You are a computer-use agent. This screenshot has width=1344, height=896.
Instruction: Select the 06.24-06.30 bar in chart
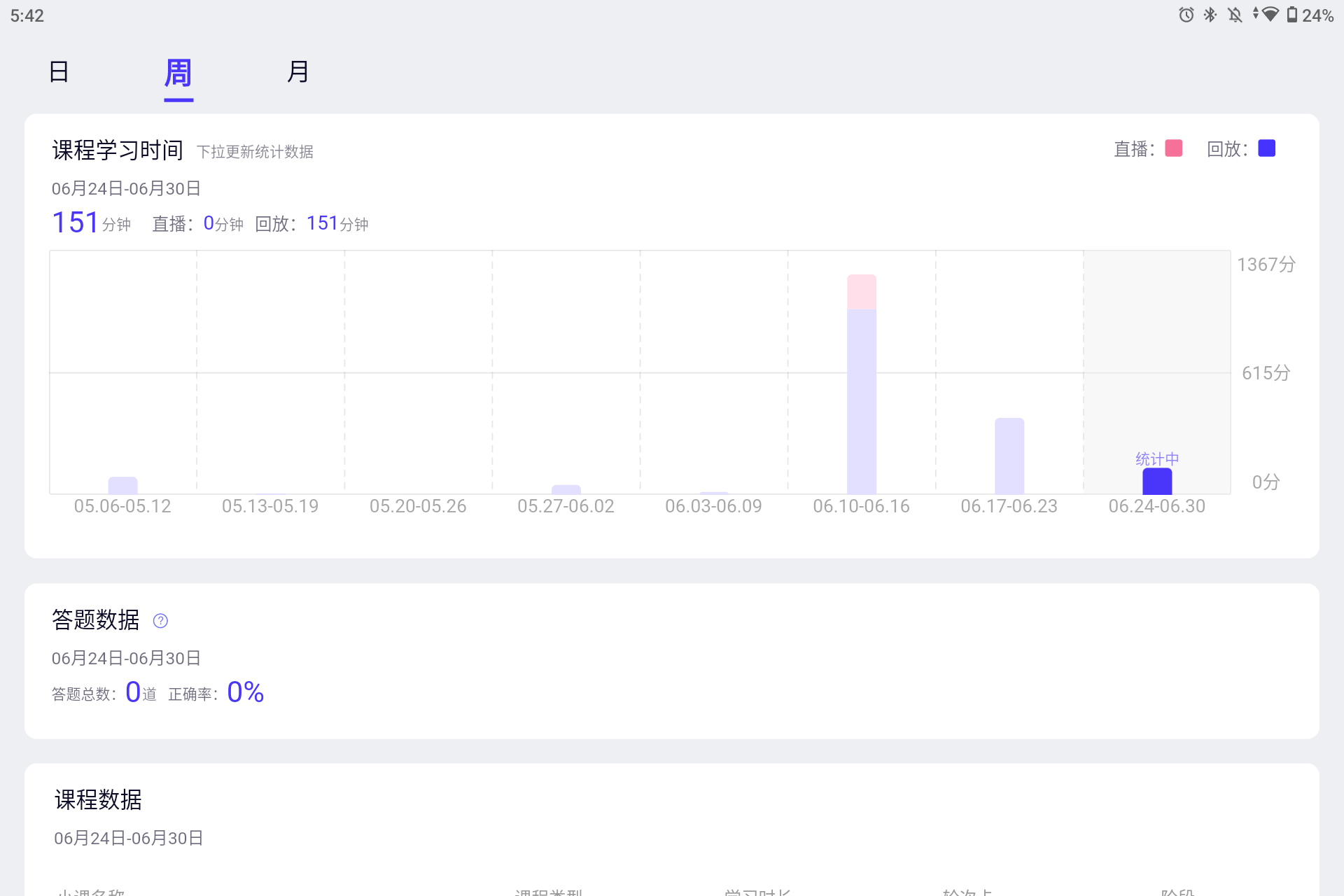coord(1157,481)
